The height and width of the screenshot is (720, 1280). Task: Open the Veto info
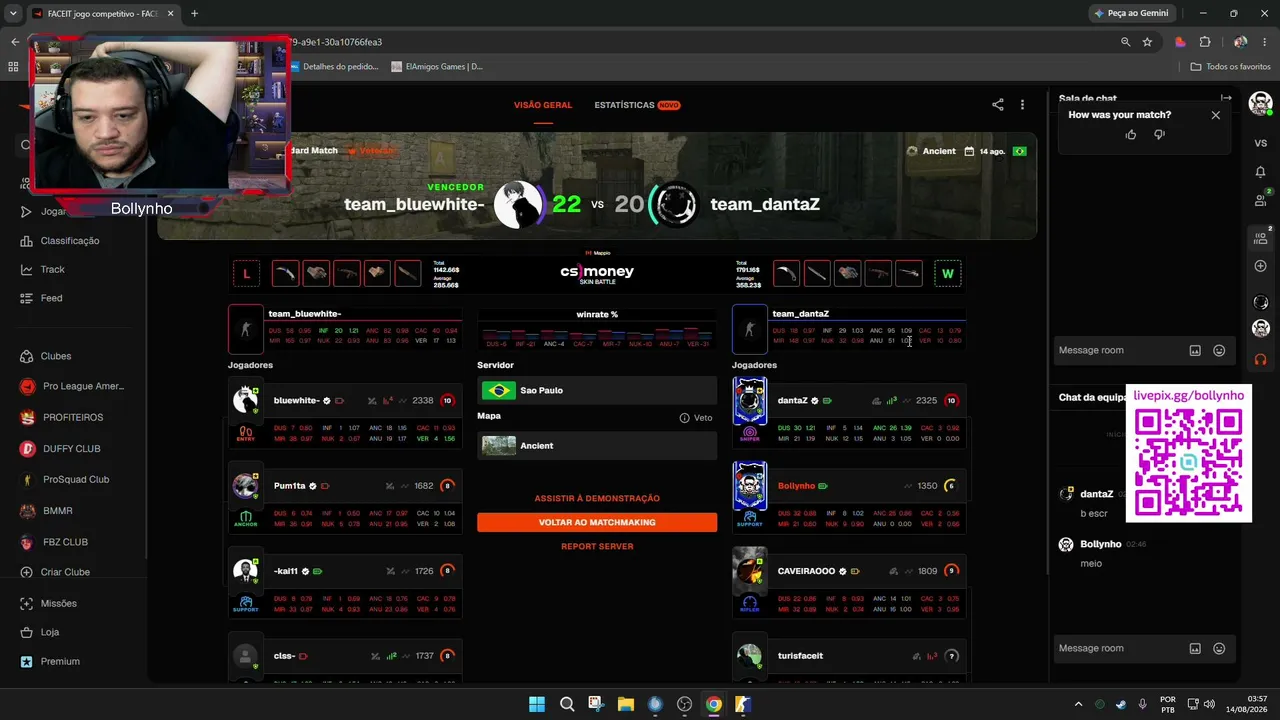[696, 418]
